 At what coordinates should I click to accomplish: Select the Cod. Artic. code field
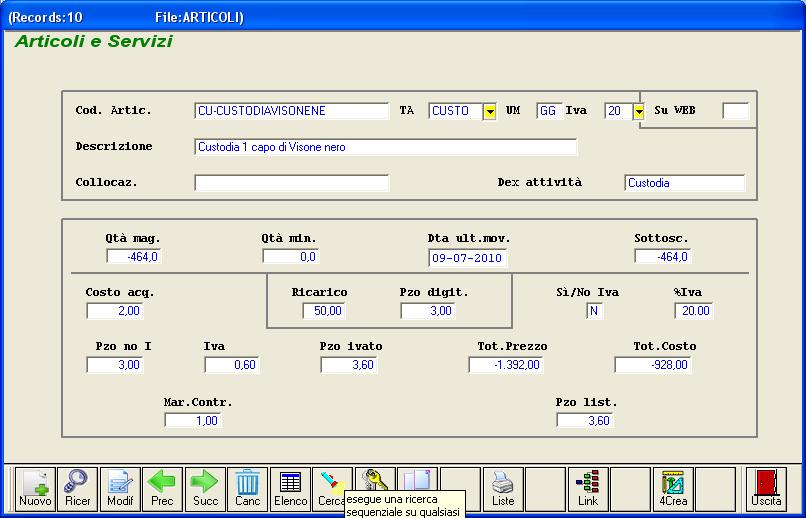291,111
